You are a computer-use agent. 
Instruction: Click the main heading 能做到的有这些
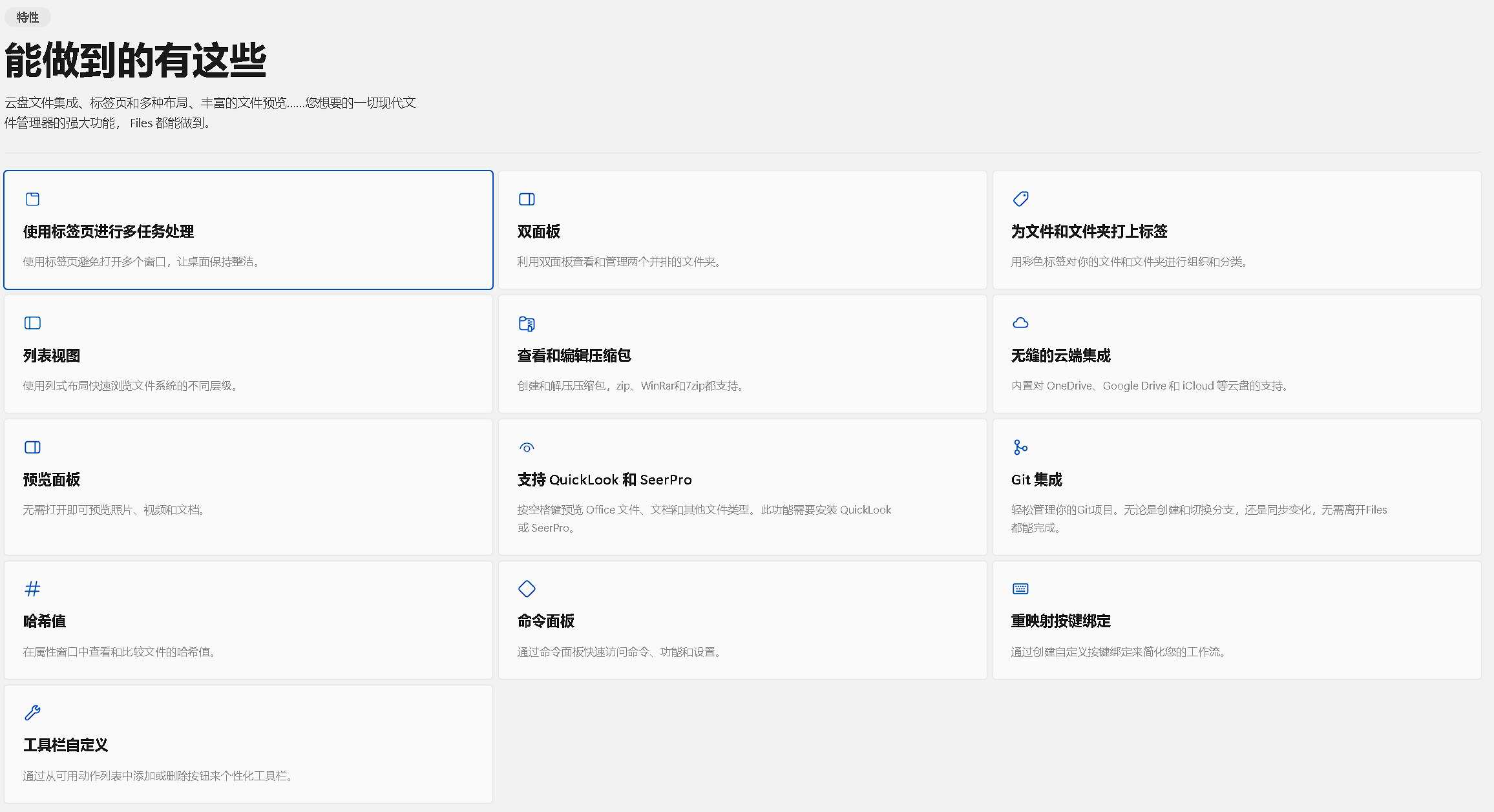tap(136, 60)
